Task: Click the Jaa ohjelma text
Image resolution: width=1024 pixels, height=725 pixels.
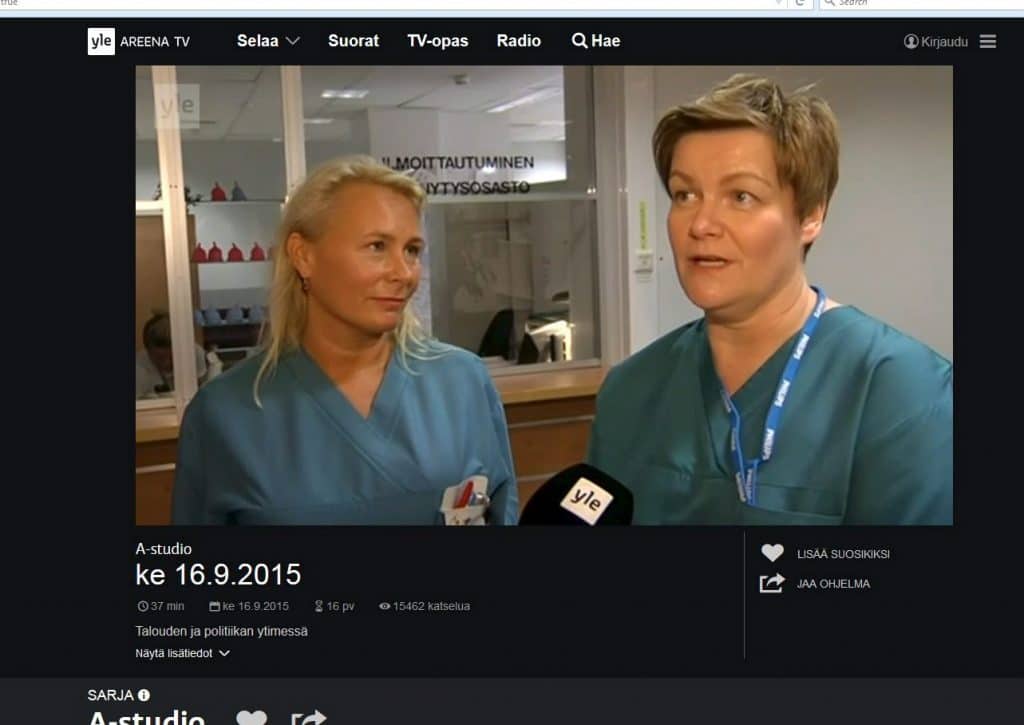Action: (833, 584)
